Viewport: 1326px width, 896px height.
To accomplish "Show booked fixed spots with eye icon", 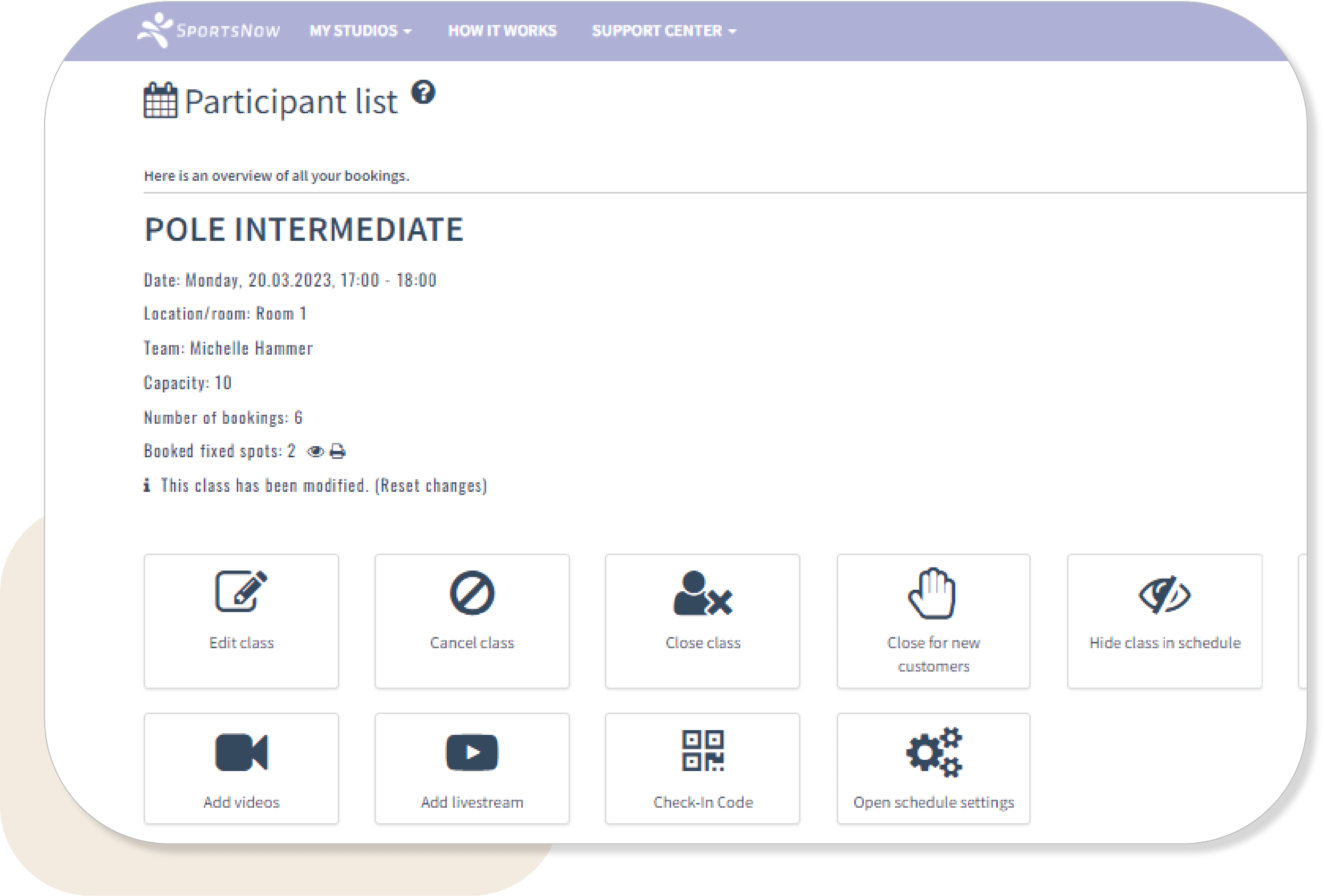I will pyautogui.click(x=315, y=451).
